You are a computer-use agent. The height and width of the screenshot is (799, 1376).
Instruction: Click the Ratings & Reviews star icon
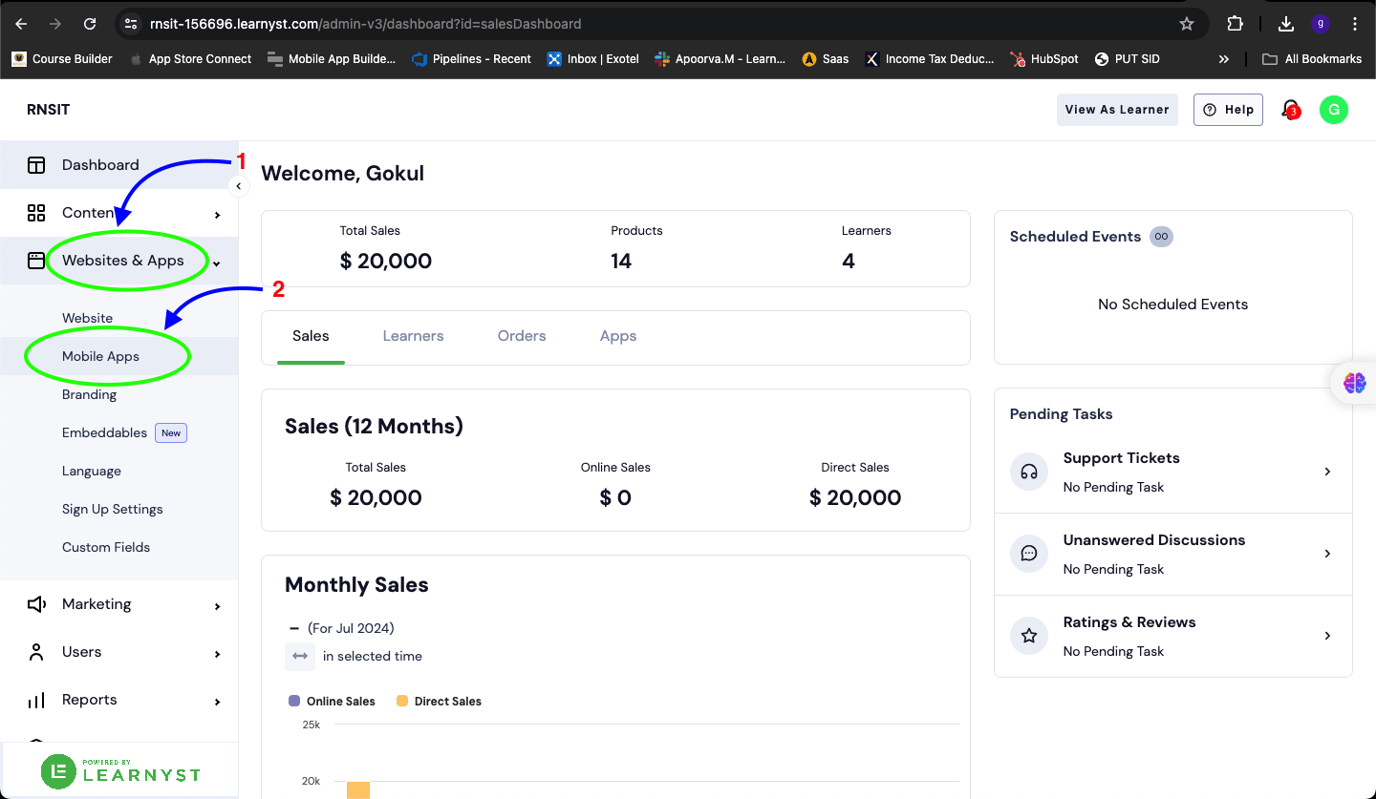(x=1029, y=636)
